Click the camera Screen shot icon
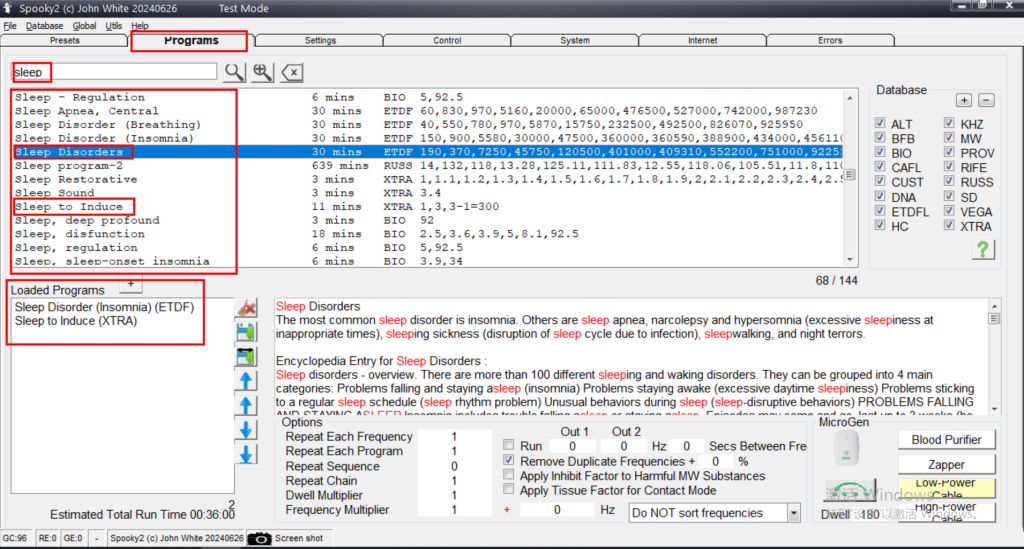 [259, 538]
